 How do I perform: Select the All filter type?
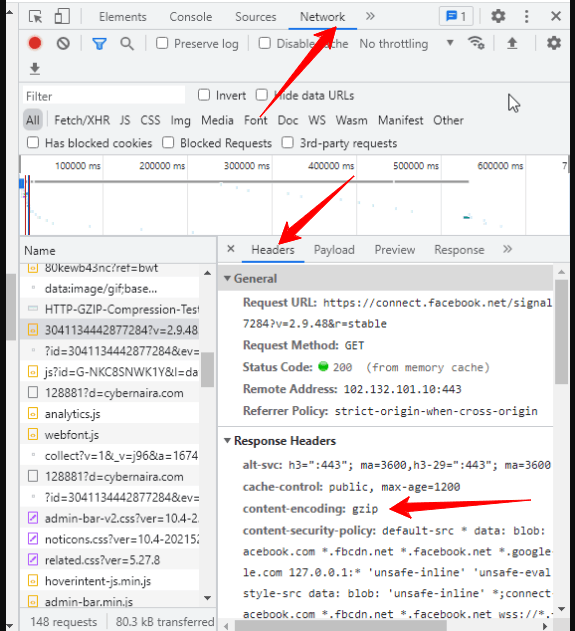(33, 120)
